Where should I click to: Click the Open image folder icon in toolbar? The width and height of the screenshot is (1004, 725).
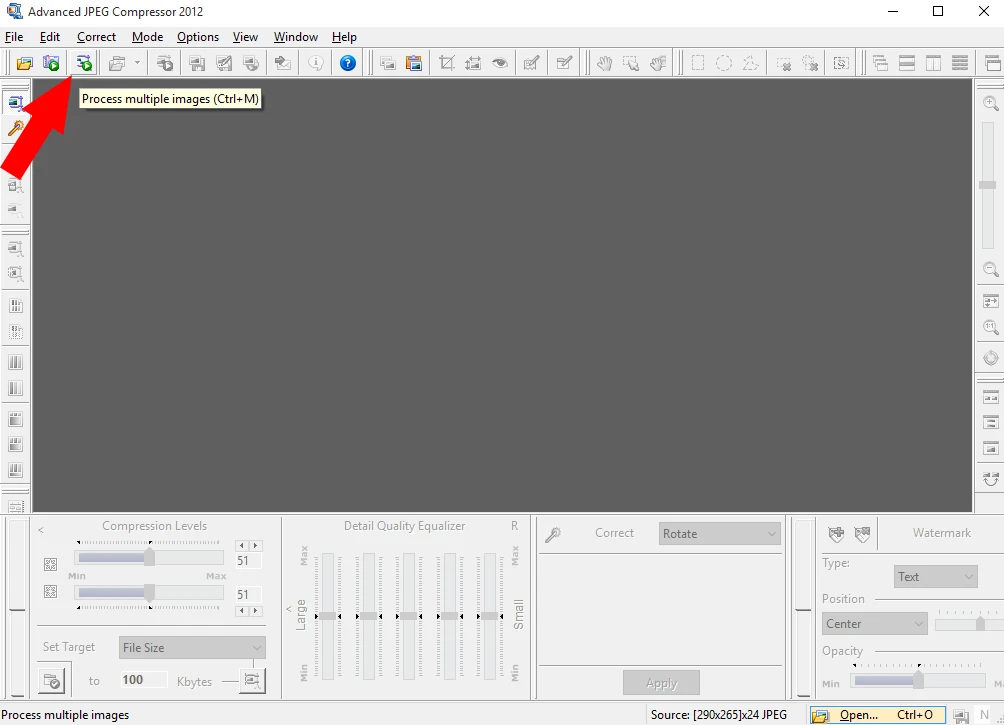pyautogui.click(x=24, y=63)
